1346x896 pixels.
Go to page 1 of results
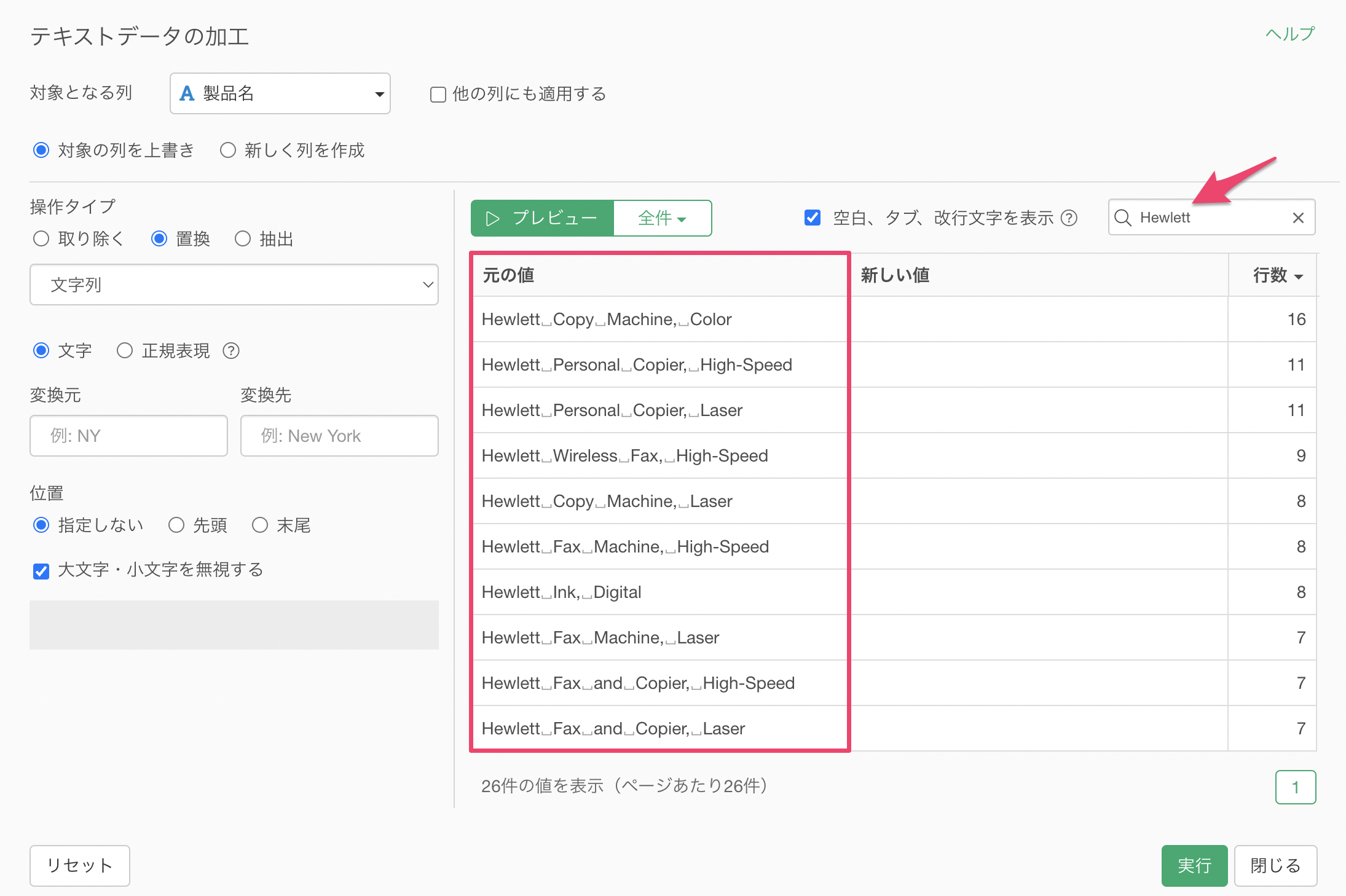click(1296, 787)
